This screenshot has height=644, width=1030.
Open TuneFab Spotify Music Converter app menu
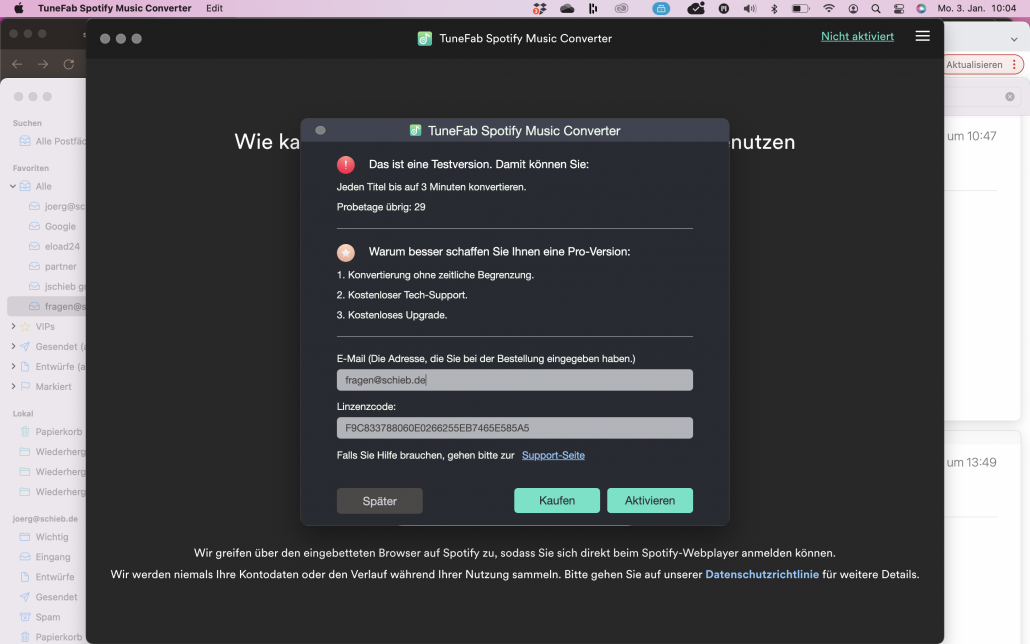pyautogui.click(x=114, y=8)
